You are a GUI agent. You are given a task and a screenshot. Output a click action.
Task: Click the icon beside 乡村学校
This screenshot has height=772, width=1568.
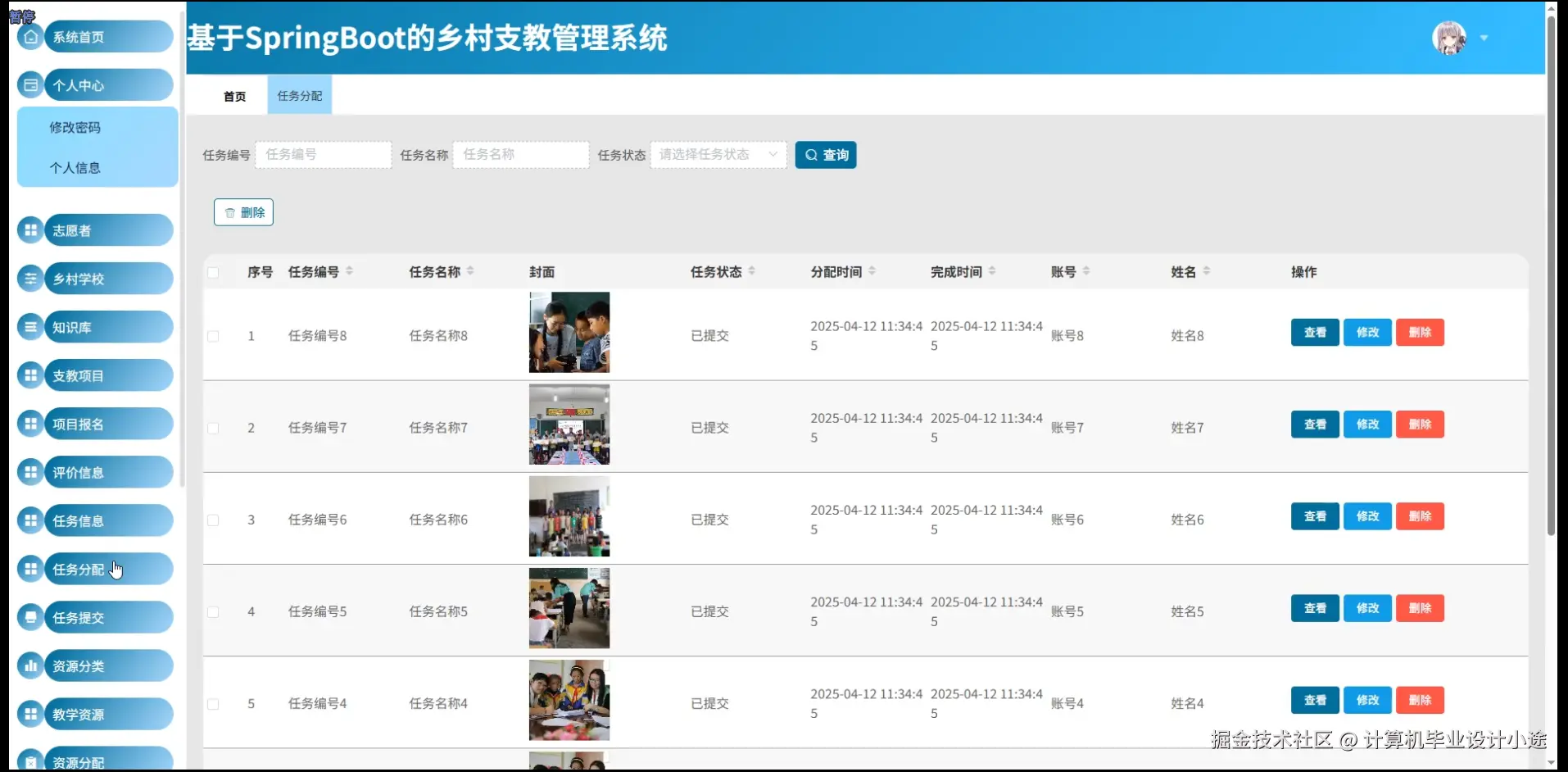(x=30, y=279)
